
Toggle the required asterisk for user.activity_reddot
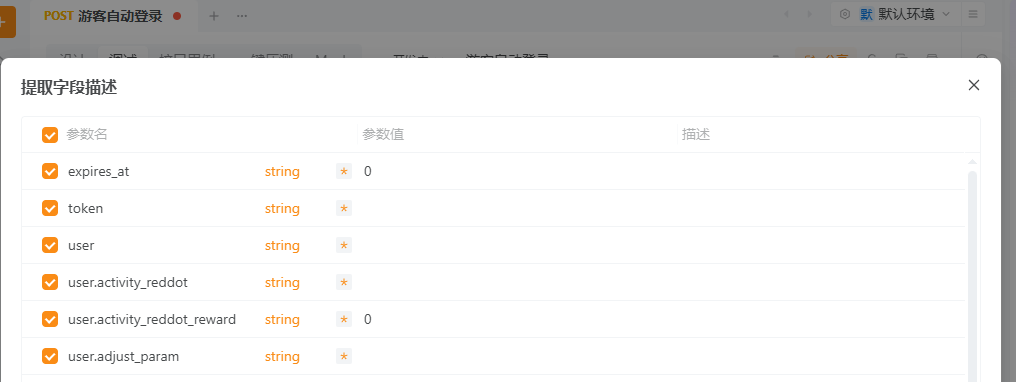[x=344, y=282]
